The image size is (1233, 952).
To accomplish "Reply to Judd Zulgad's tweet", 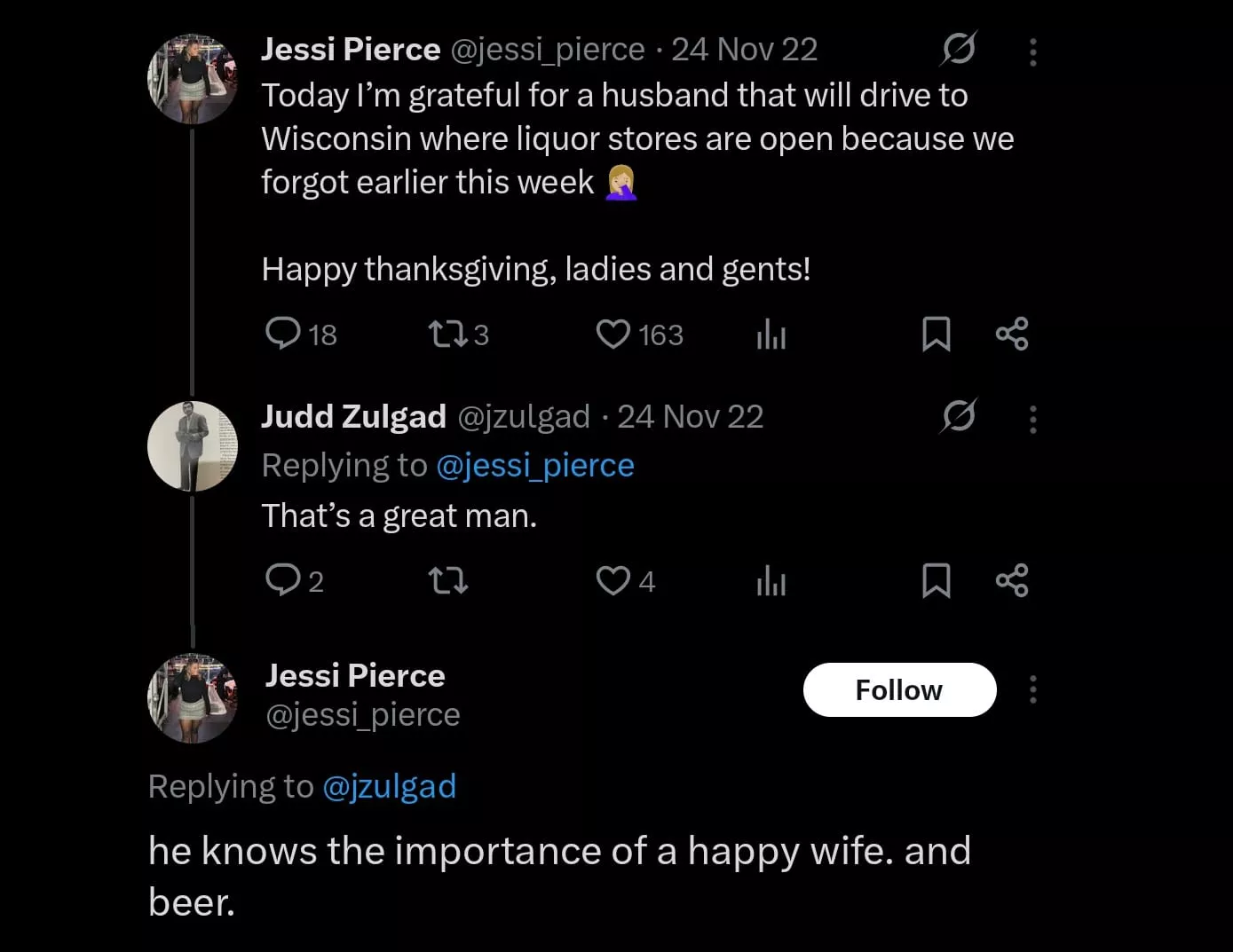I will (x=283, y=580).
